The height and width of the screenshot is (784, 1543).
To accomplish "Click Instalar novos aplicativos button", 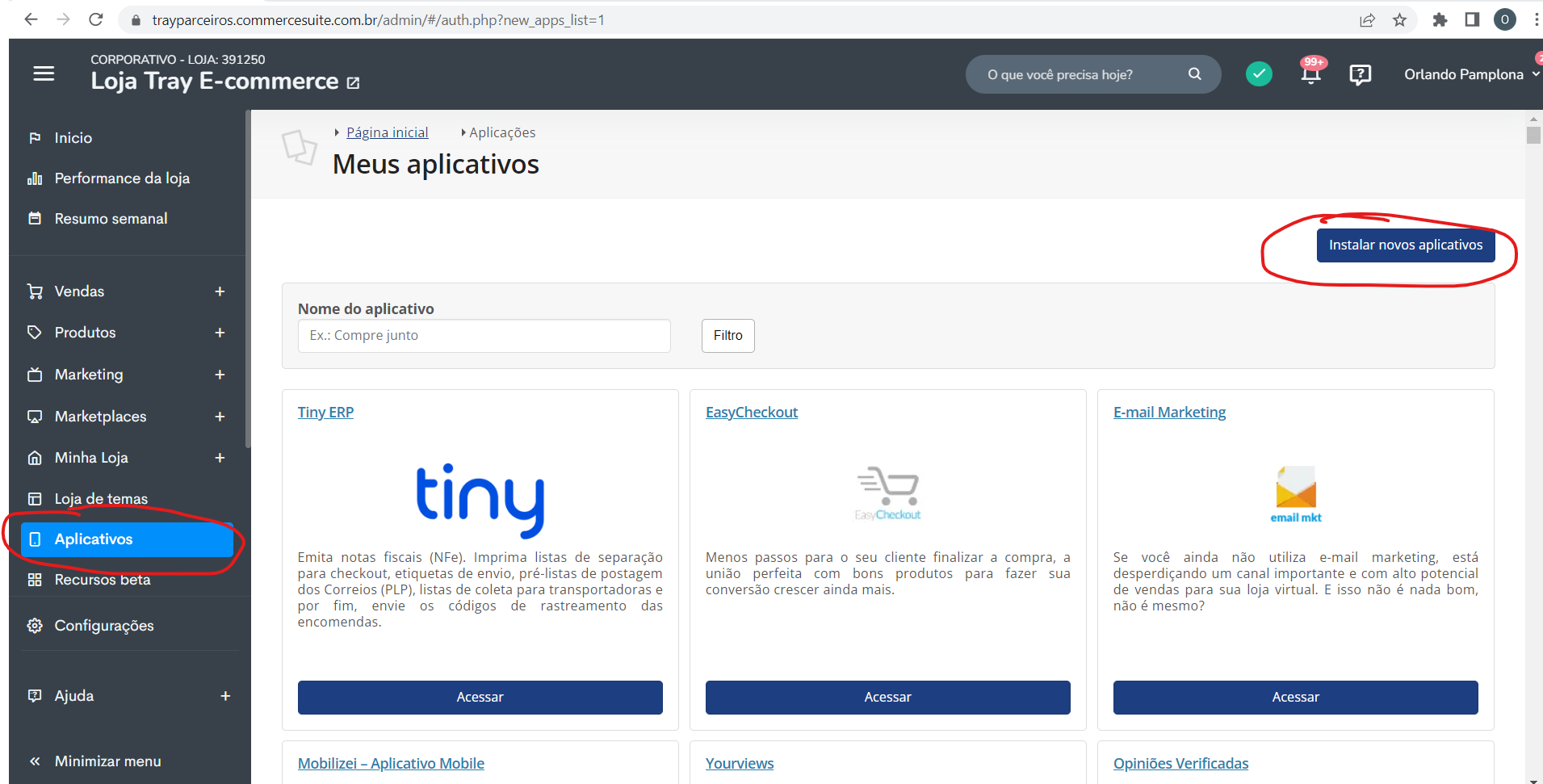I will click(1406, 245).
